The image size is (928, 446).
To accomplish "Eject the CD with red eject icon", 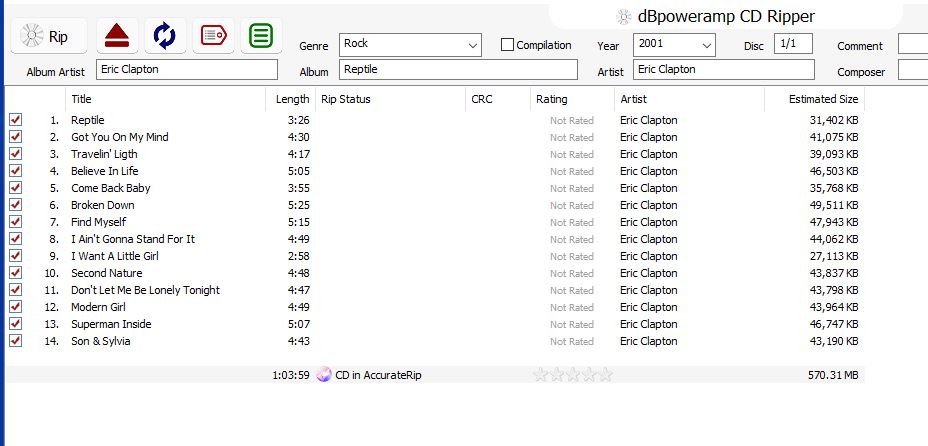I will [117, 37].
